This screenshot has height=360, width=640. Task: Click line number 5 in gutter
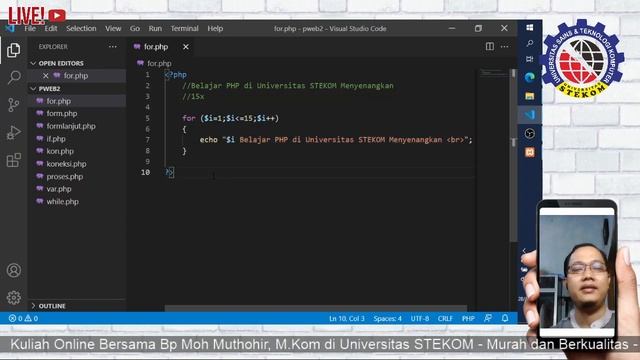[147, 118]
